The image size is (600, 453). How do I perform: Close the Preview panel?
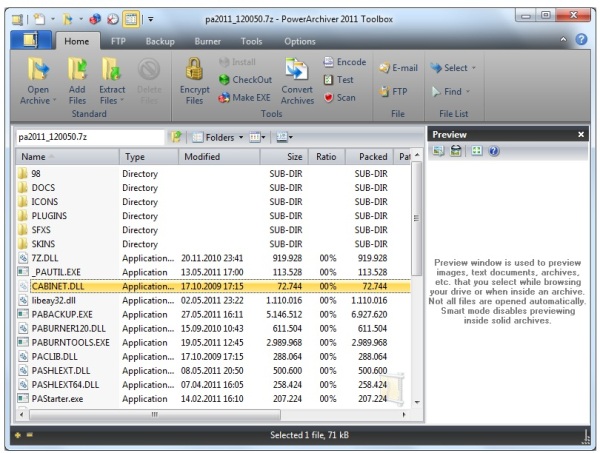(x=581, y=134)
